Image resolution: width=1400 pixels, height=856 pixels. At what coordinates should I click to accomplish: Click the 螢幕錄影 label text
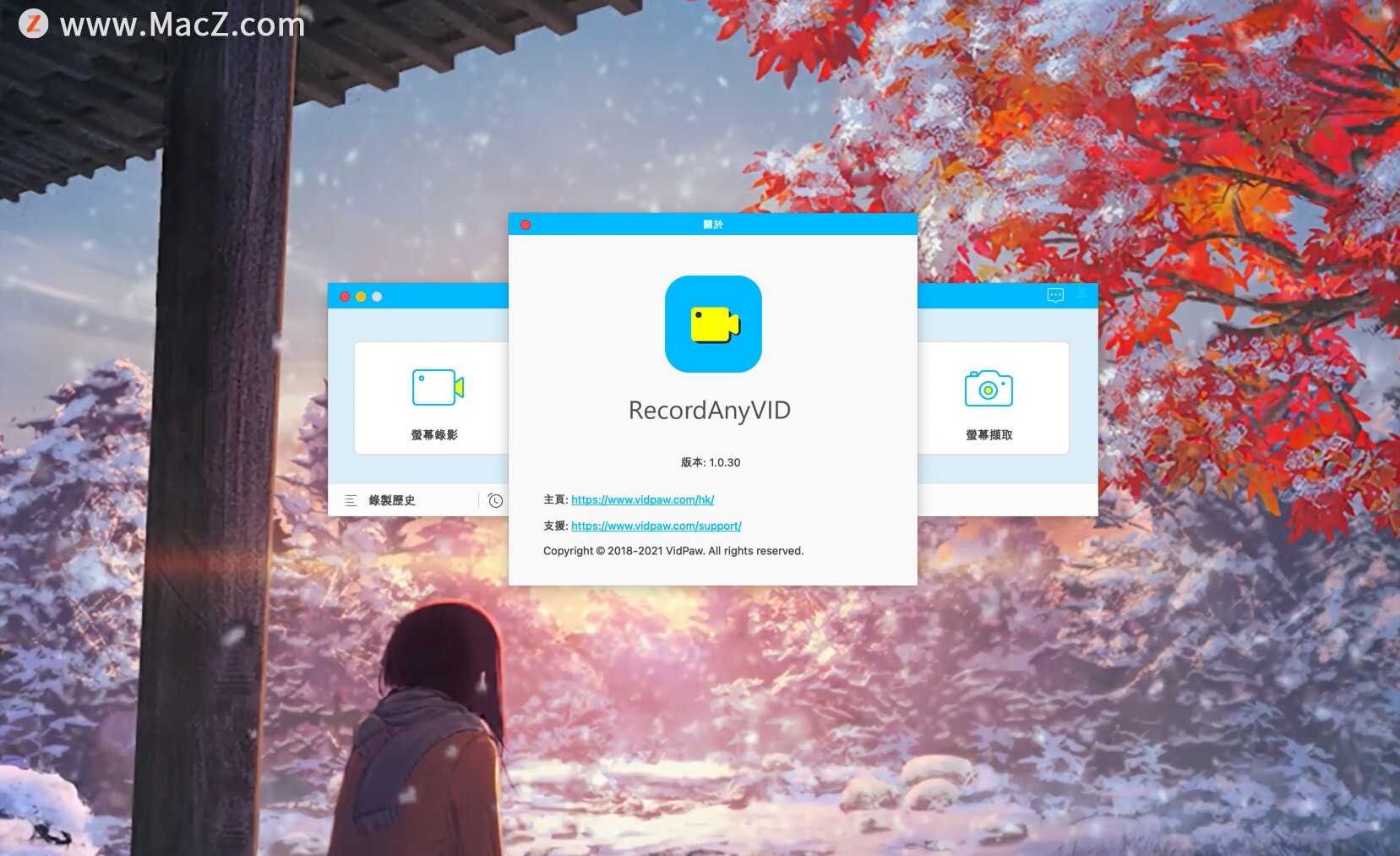click(x=434, y=434)
